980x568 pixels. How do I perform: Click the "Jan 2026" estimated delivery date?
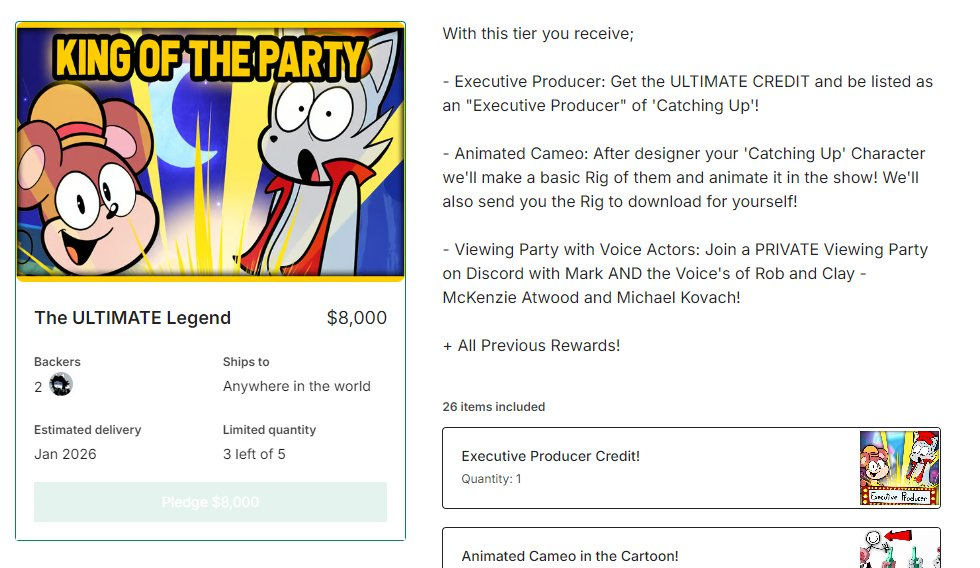tap(65, 454)
